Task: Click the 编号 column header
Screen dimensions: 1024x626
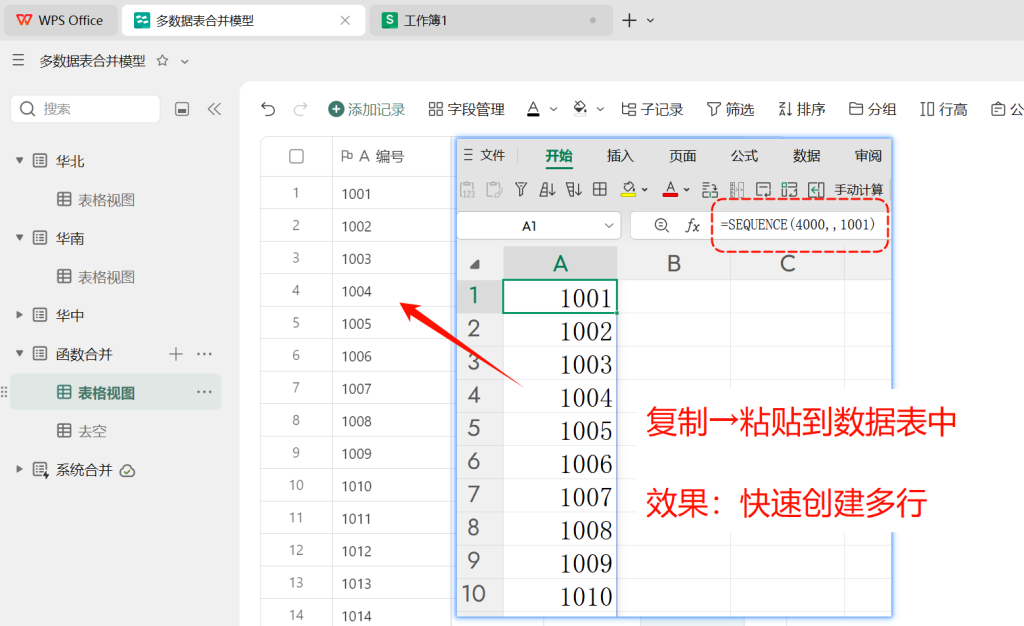Action: click(x=392, y=156)
